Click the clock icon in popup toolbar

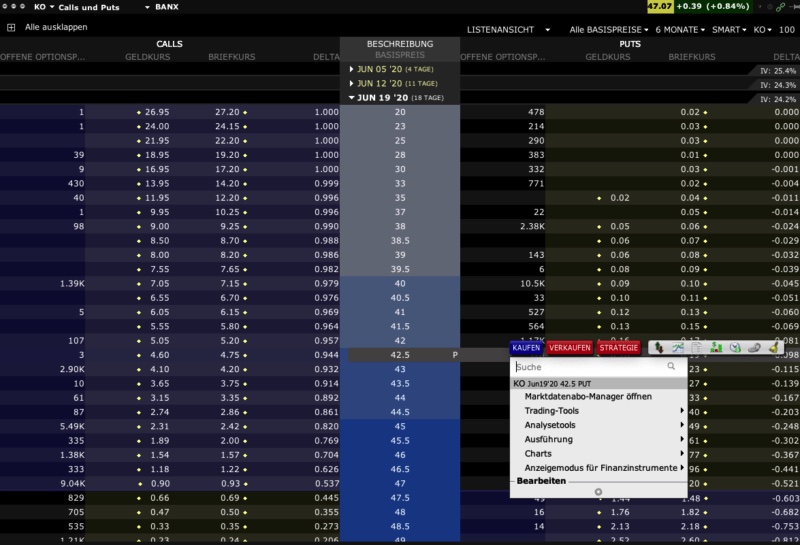(734, 348)
